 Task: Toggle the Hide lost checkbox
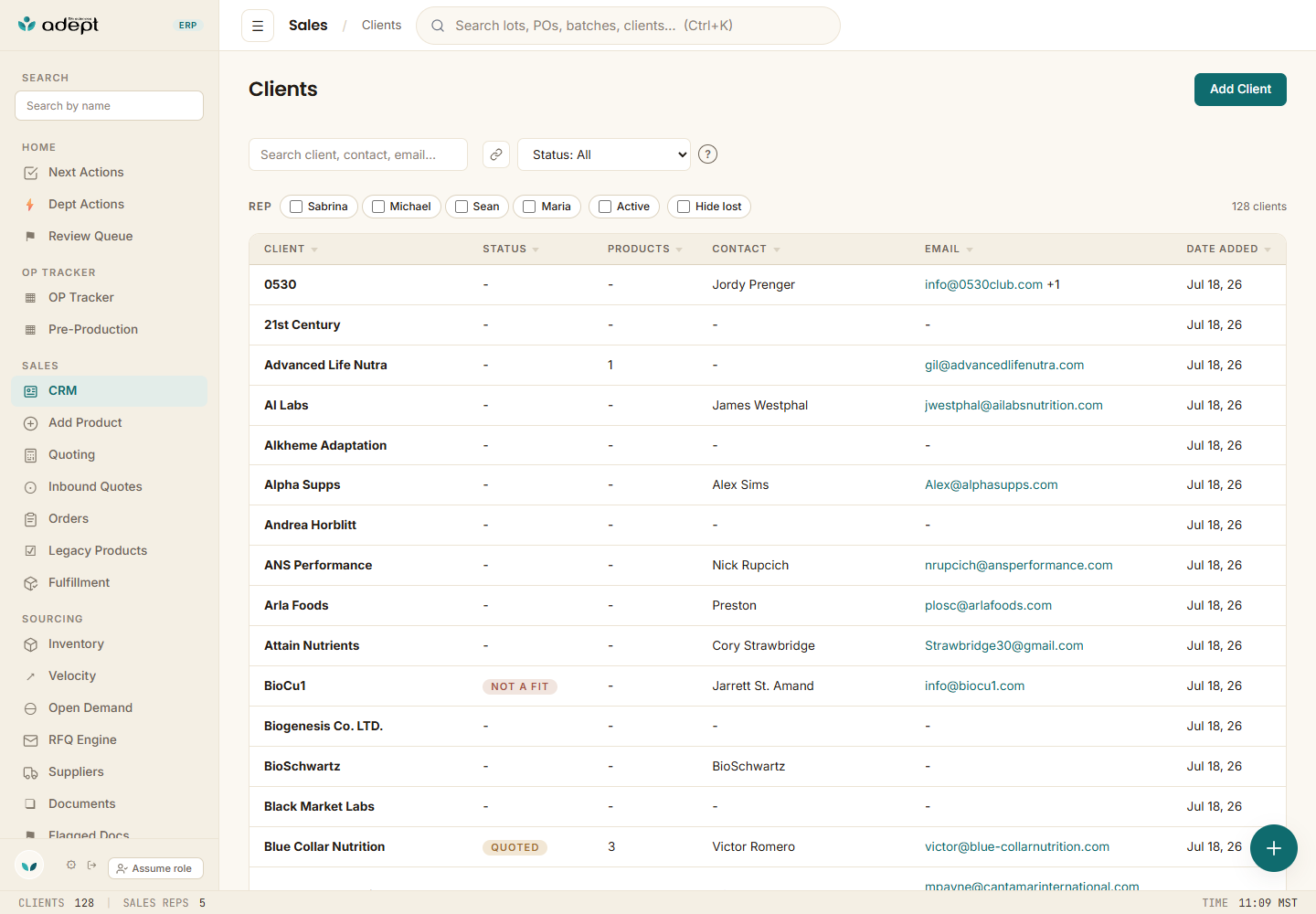coord(684,207)
